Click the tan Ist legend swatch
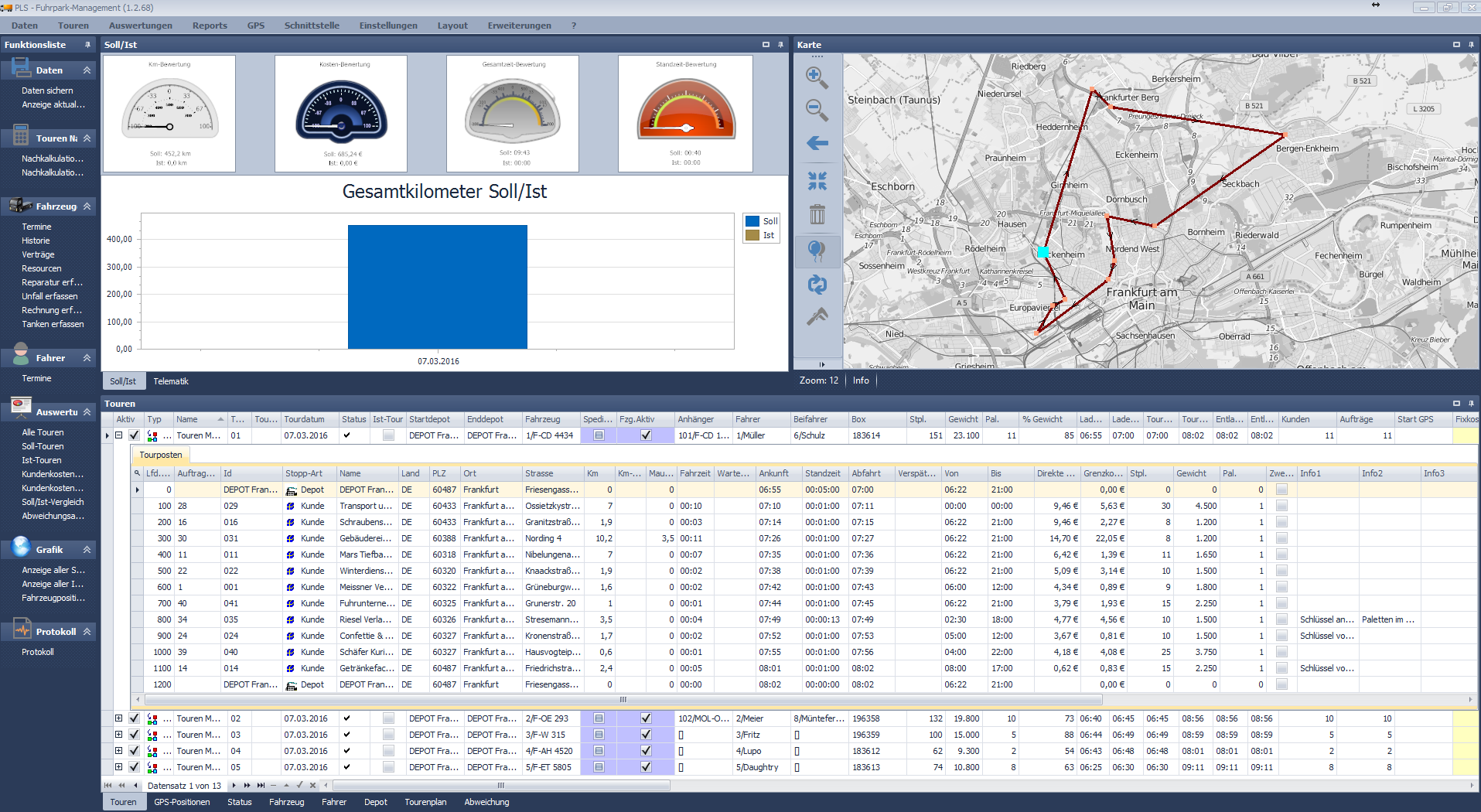The height and width of the screenshot is (812, 1481). (752, 235)
